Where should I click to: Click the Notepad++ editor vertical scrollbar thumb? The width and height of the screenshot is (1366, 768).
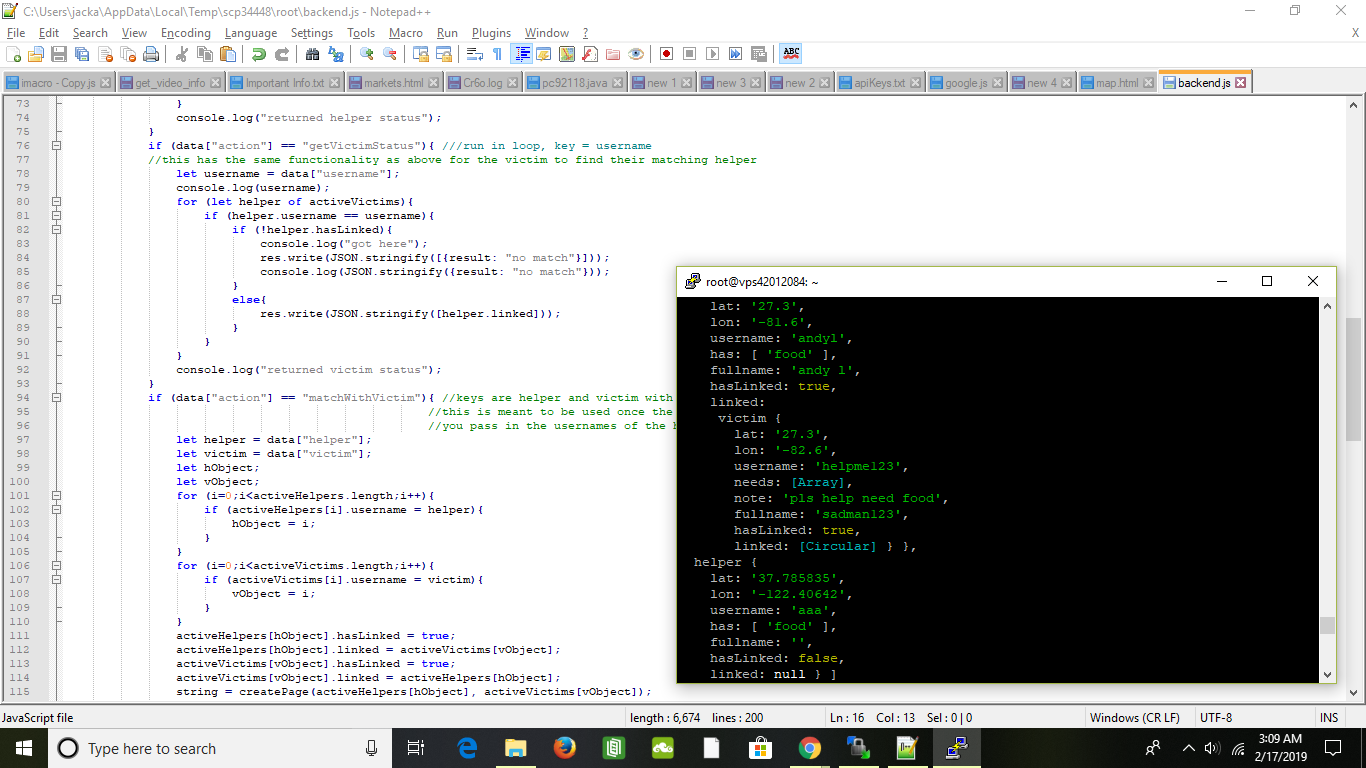(x=1355, y=380)
